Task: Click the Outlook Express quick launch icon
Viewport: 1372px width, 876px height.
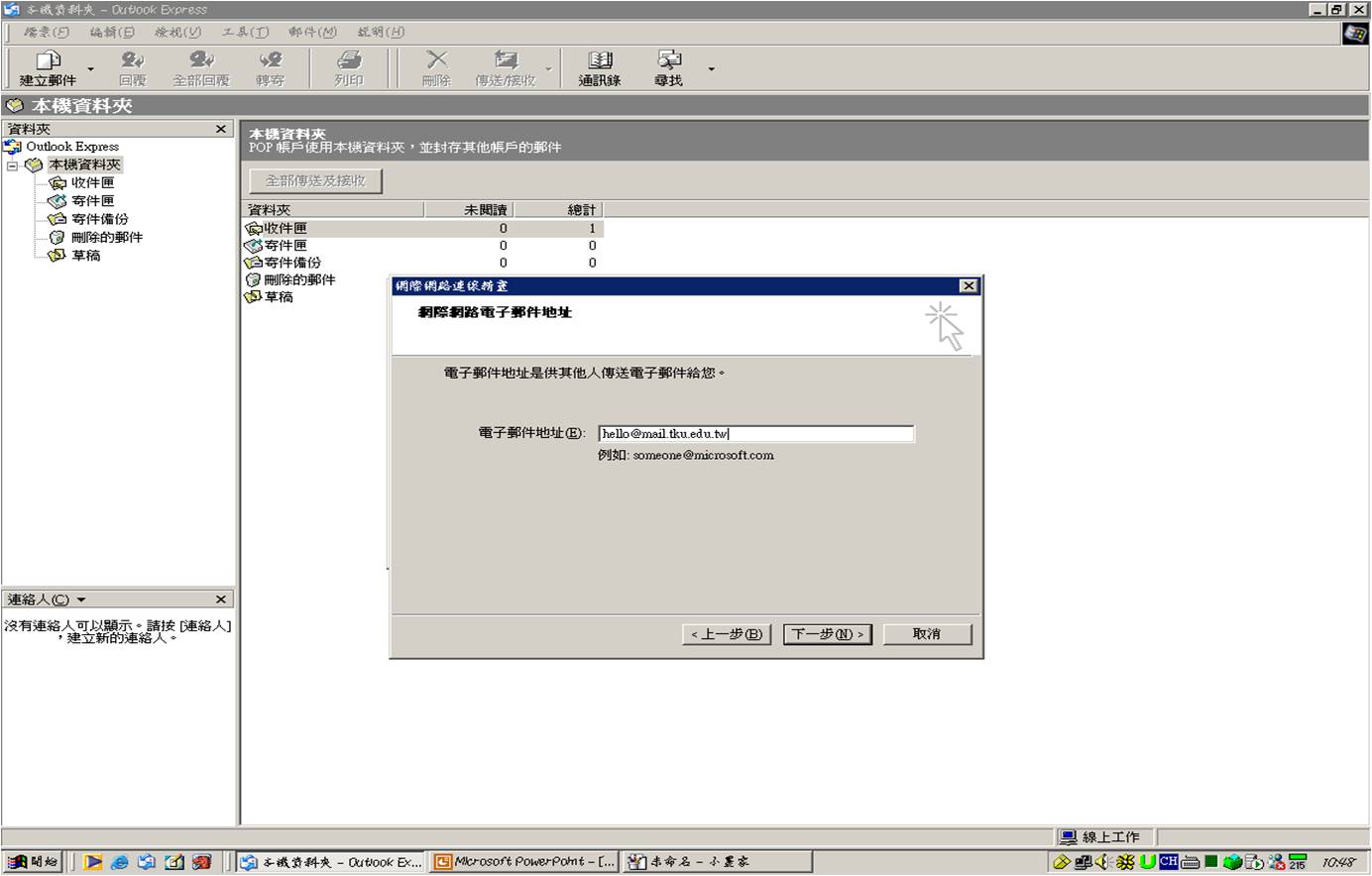Action: 146,862
